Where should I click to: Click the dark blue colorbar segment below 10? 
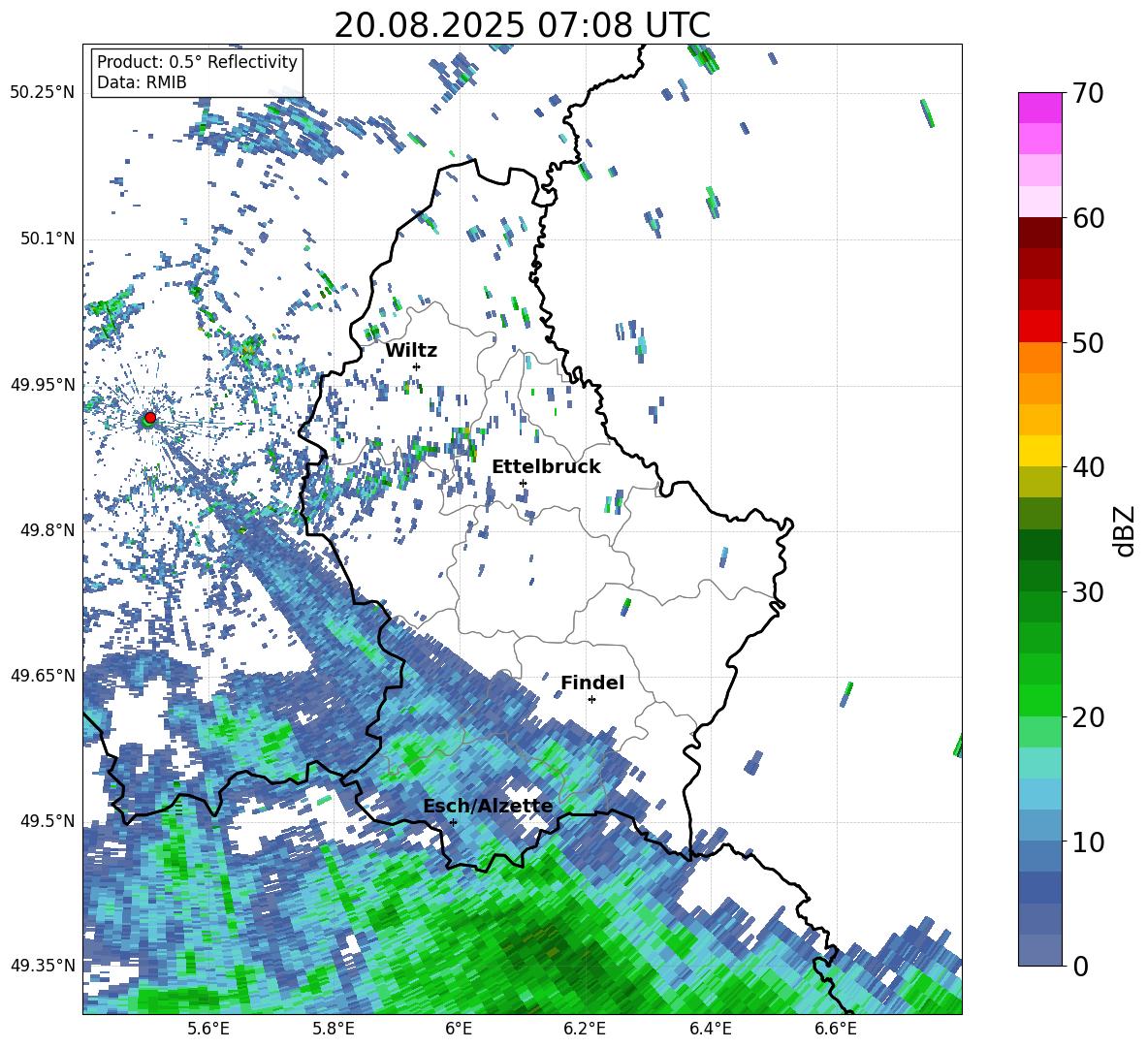point(1039,887)
